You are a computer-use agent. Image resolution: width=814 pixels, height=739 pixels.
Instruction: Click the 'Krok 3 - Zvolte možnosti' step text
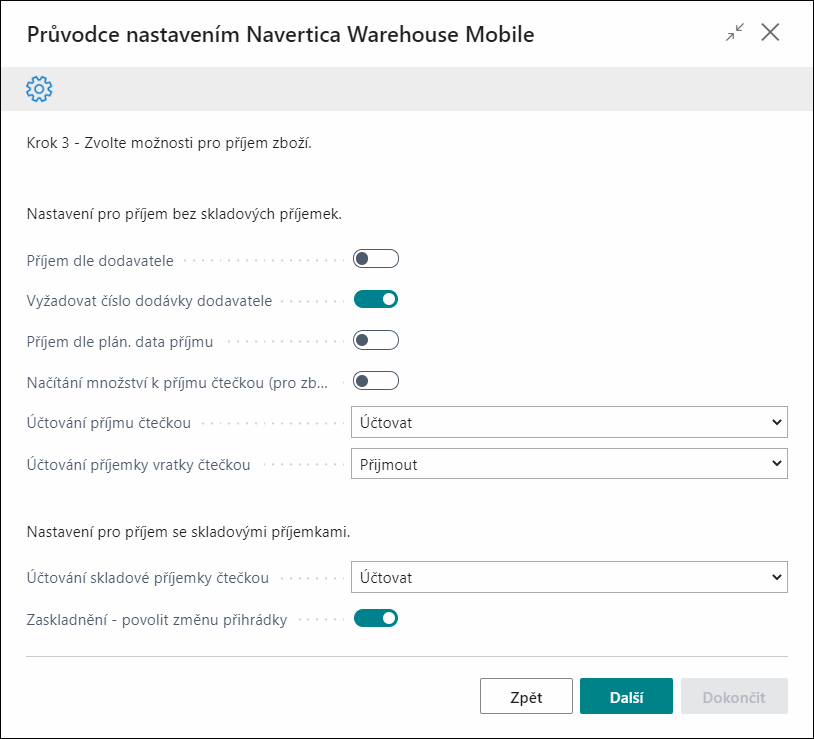click(x=169, y=143)
